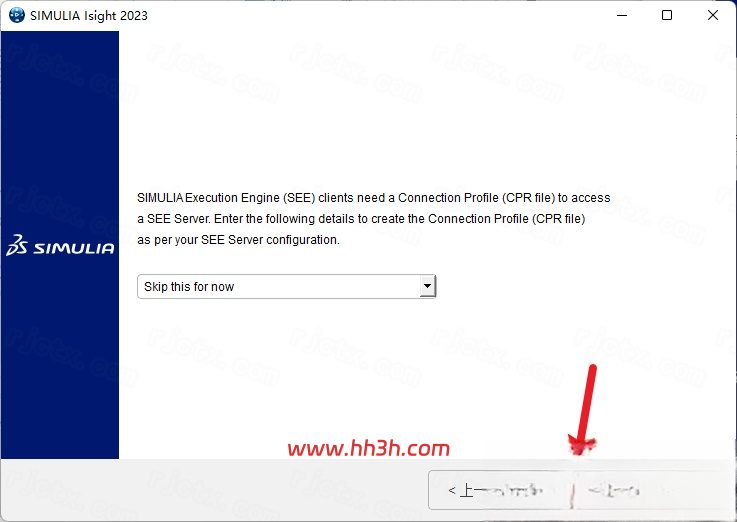Viewport: 737px width, 522px height.
Task: Click the SIMULIA Isight title bar icon
Action: click(16, 16)
